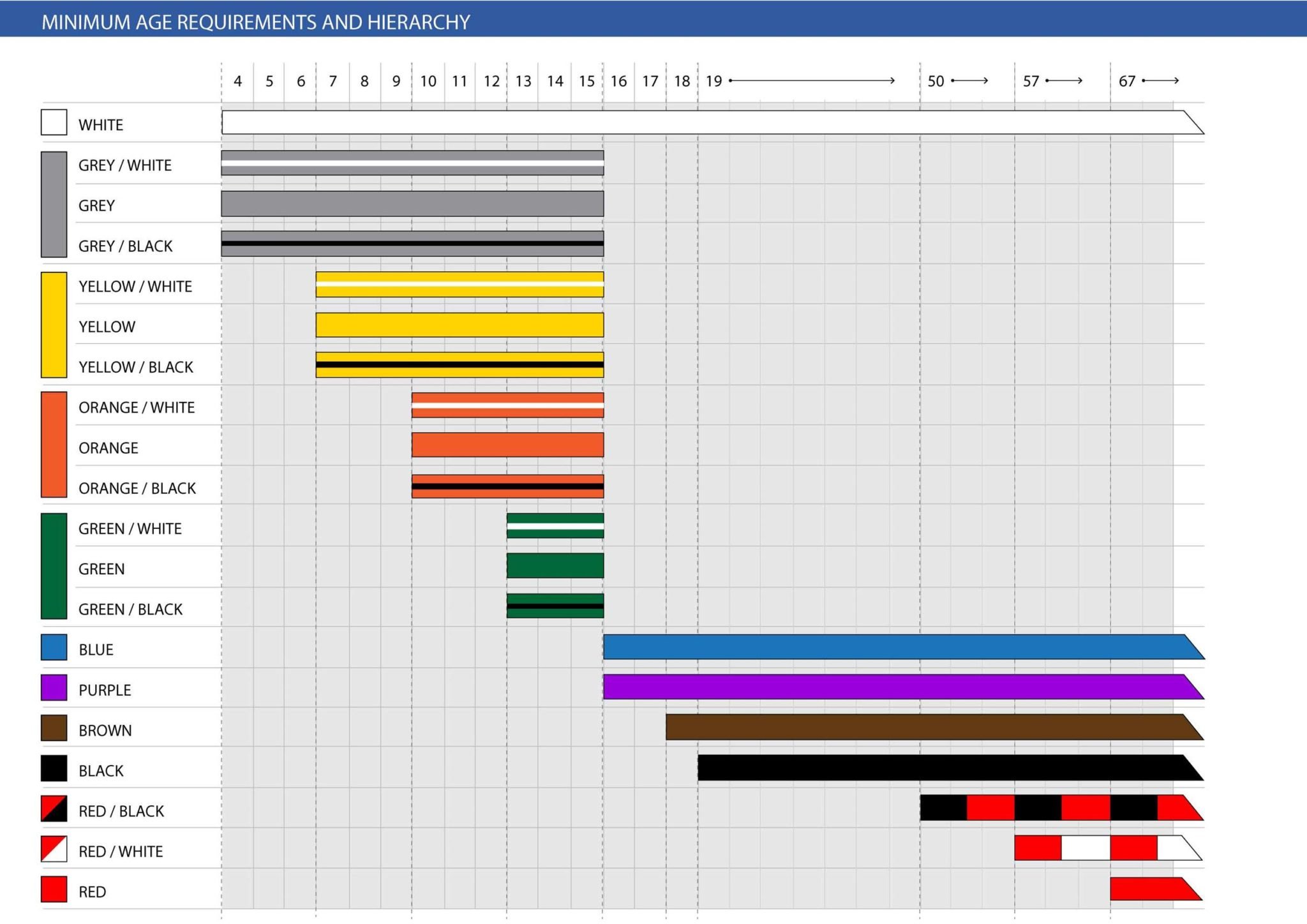Click the red/black diagonal swatch
This screenshot has width=1307, height=924.
click(54, 809)
